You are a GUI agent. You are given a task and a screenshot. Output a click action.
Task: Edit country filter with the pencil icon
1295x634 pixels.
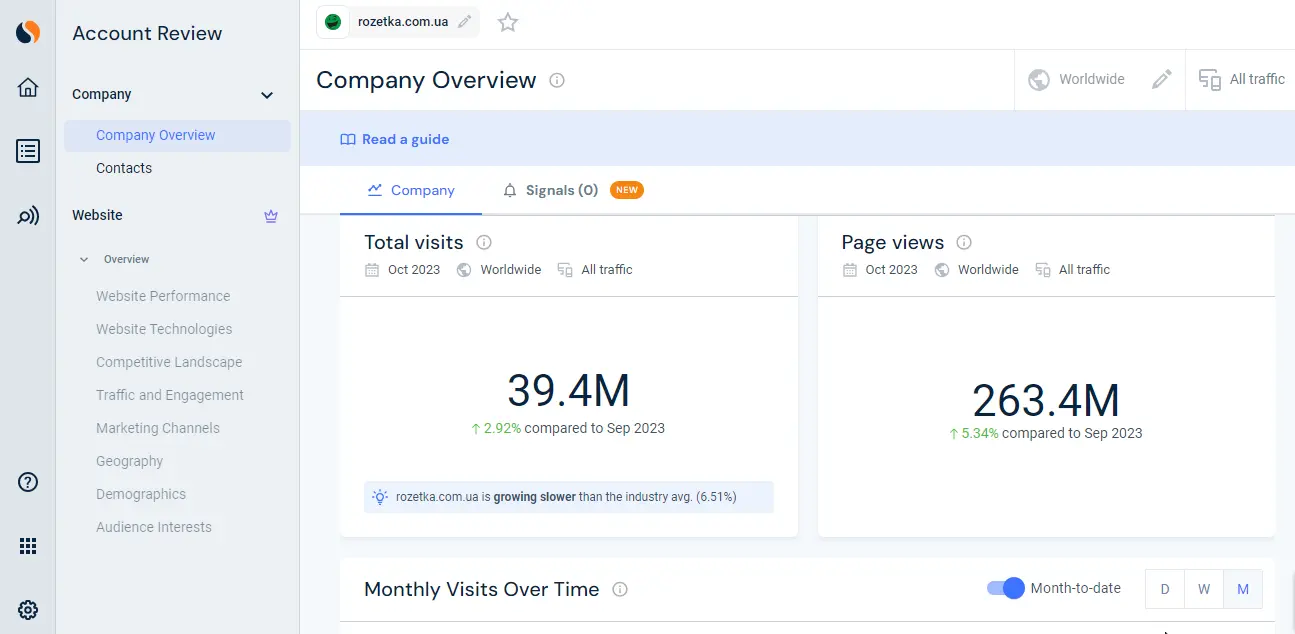pos(1161,79)
